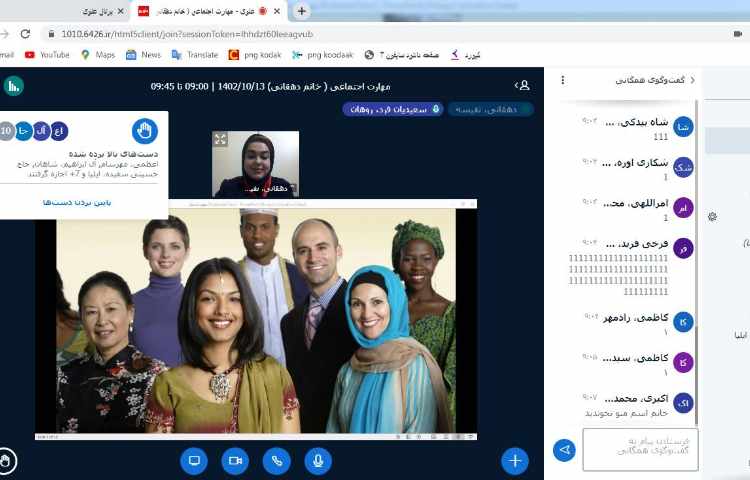Open the png koodaak bookmark
The image size is (750, 480).
[322, 55]
